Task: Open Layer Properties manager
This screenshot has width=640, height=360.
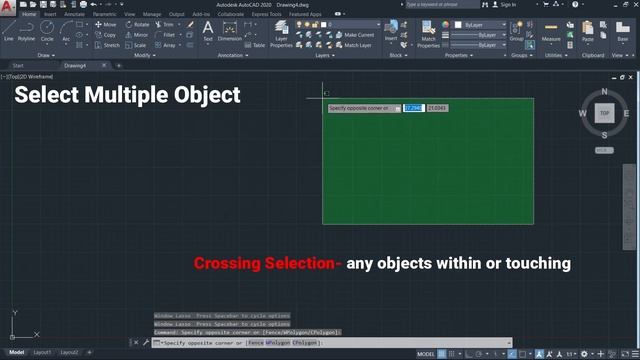Action: click(281, 34)
